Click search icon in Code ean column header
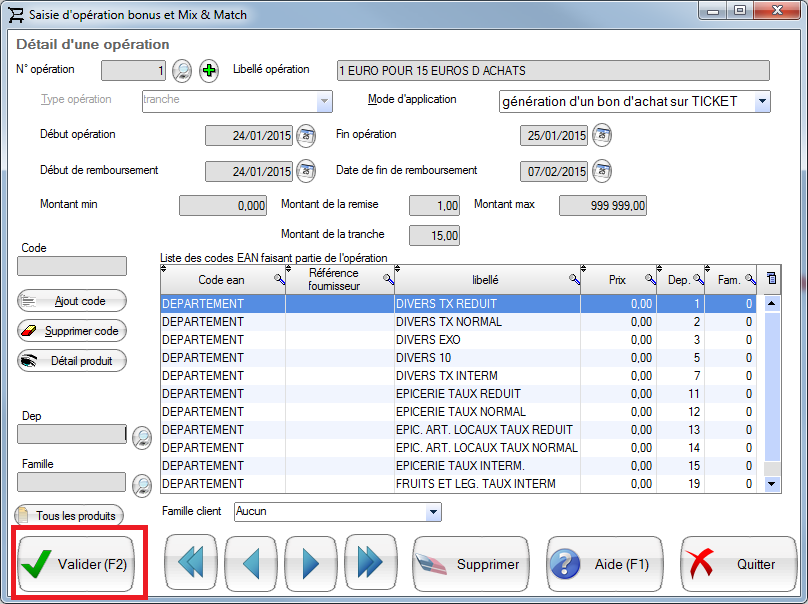The height and width of the screenshot is (604, 808). (x=279, y=279)
